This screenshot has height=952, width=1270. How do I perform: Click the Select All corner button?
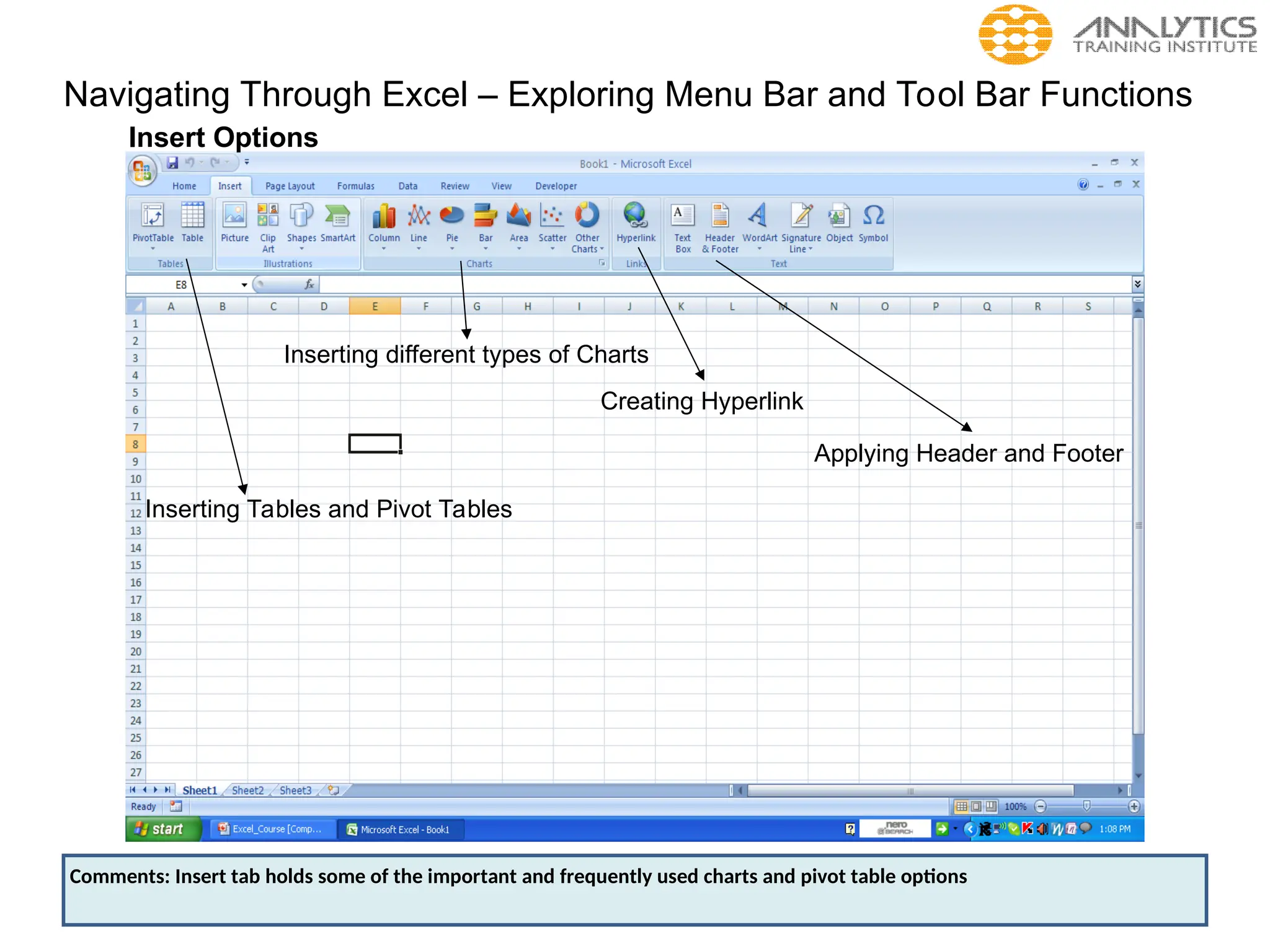(x=135, y=306)
